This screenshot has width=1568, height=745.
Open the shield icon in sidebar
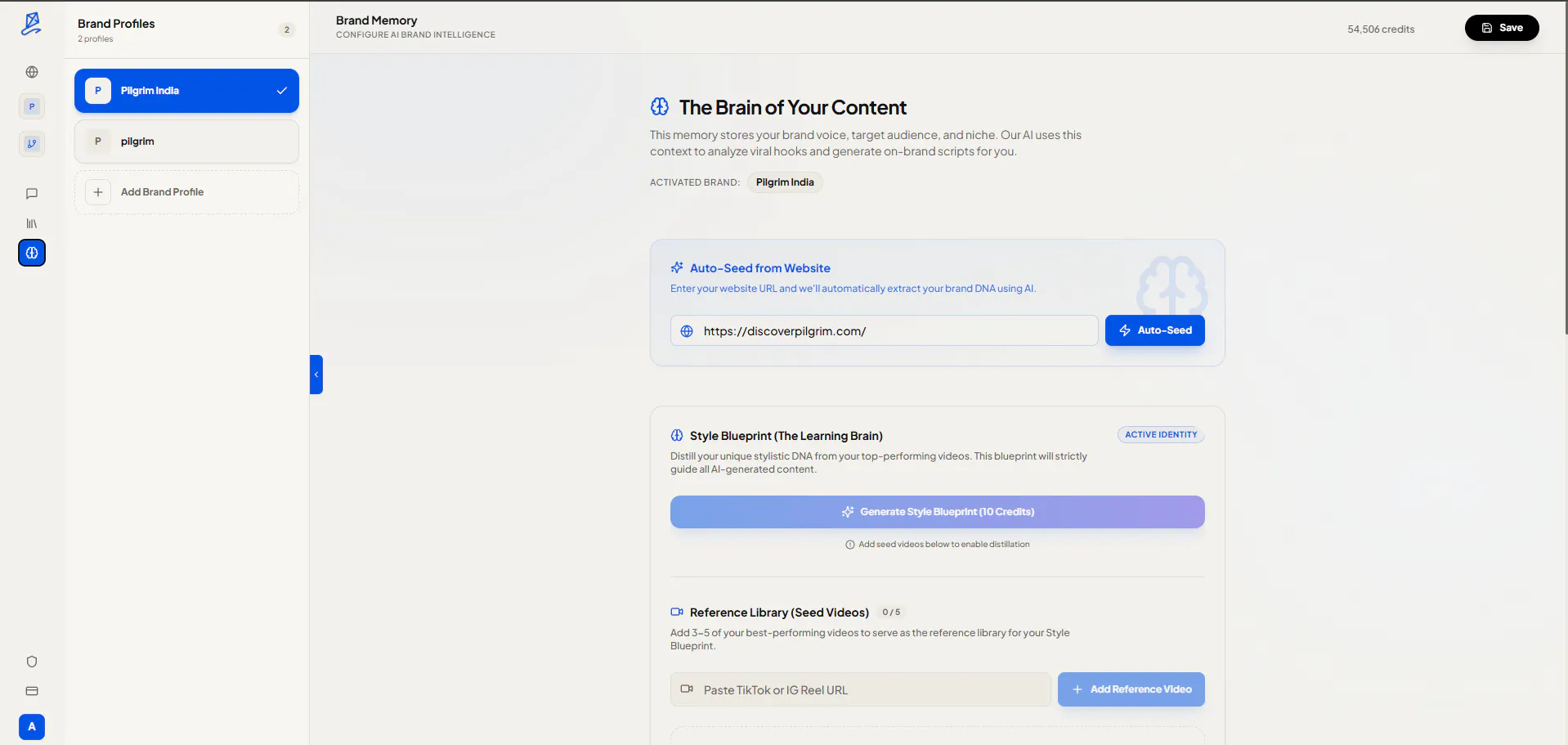click(x=32, y=662)
